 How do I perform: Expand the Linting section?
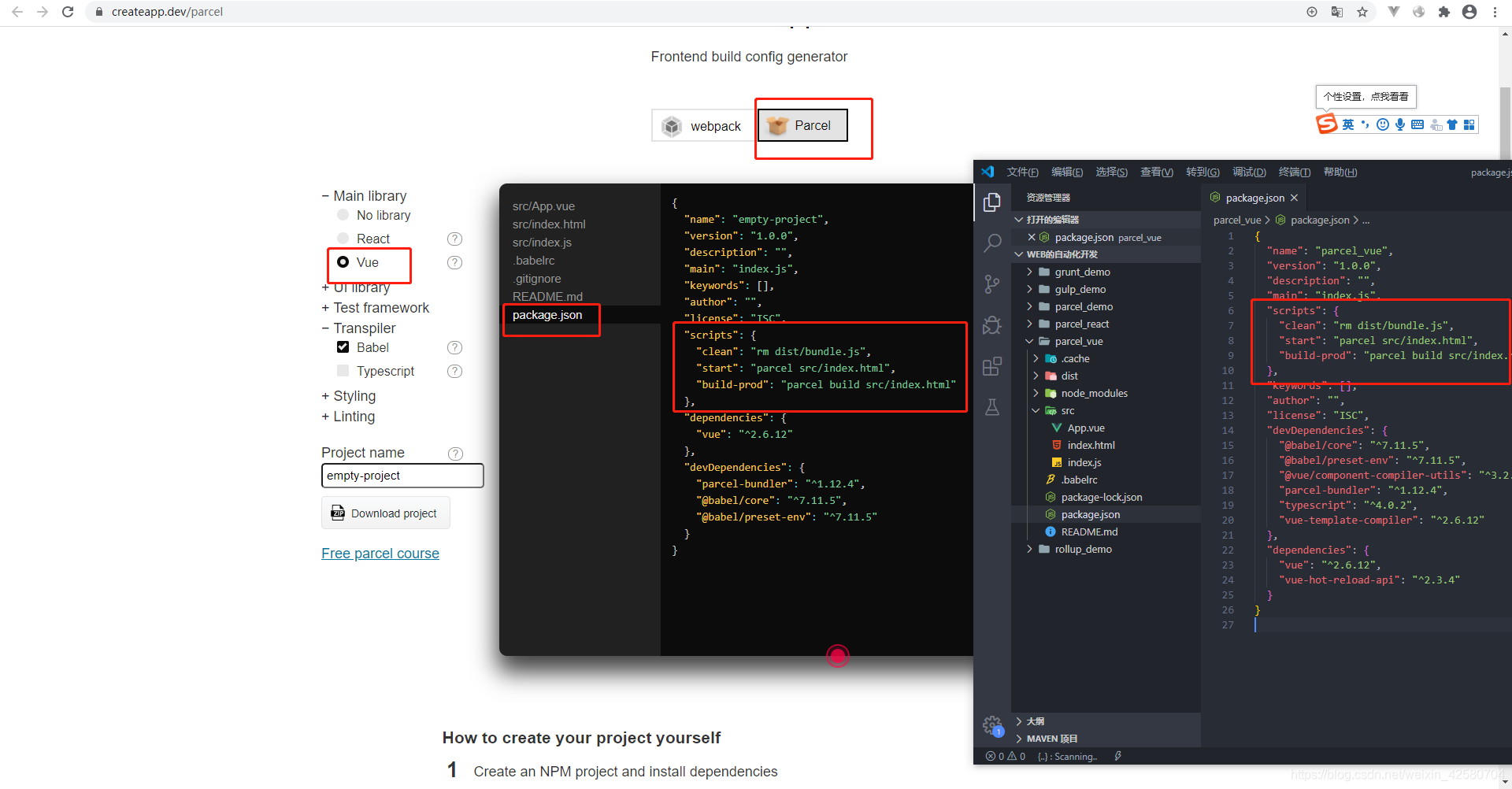point(348,417)
